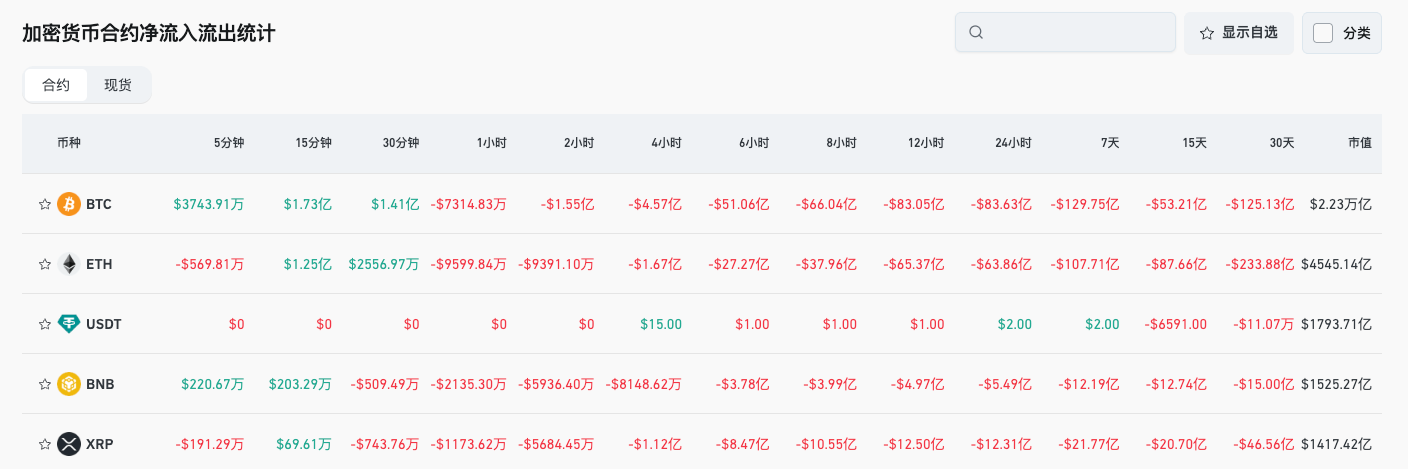This screenshot has height=469, width=1408.
Task: Star the USDT row as favorite
Action: pyautogui.click(x=44, y=324)
